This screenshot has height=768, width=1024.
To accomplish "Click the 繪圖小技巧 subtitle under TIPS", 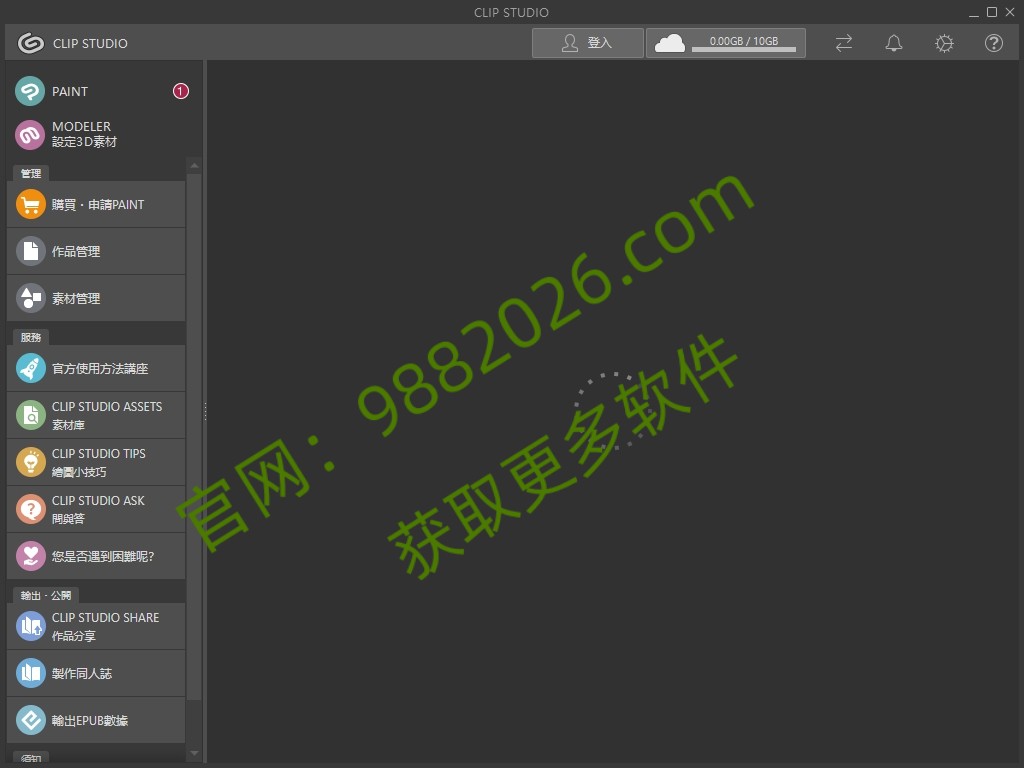I will [x=79, y=472].
